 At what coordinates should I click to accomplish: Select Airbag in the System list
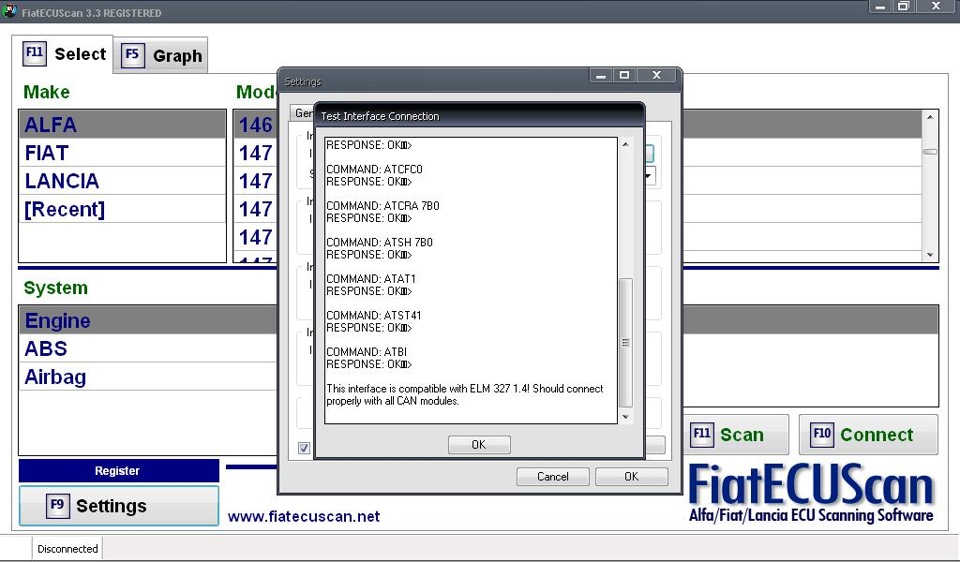[148, 377]
